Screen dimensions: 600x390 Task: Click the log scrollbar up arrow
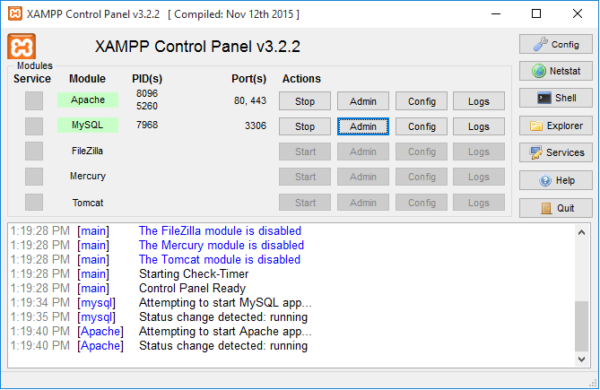coord(582,232)
